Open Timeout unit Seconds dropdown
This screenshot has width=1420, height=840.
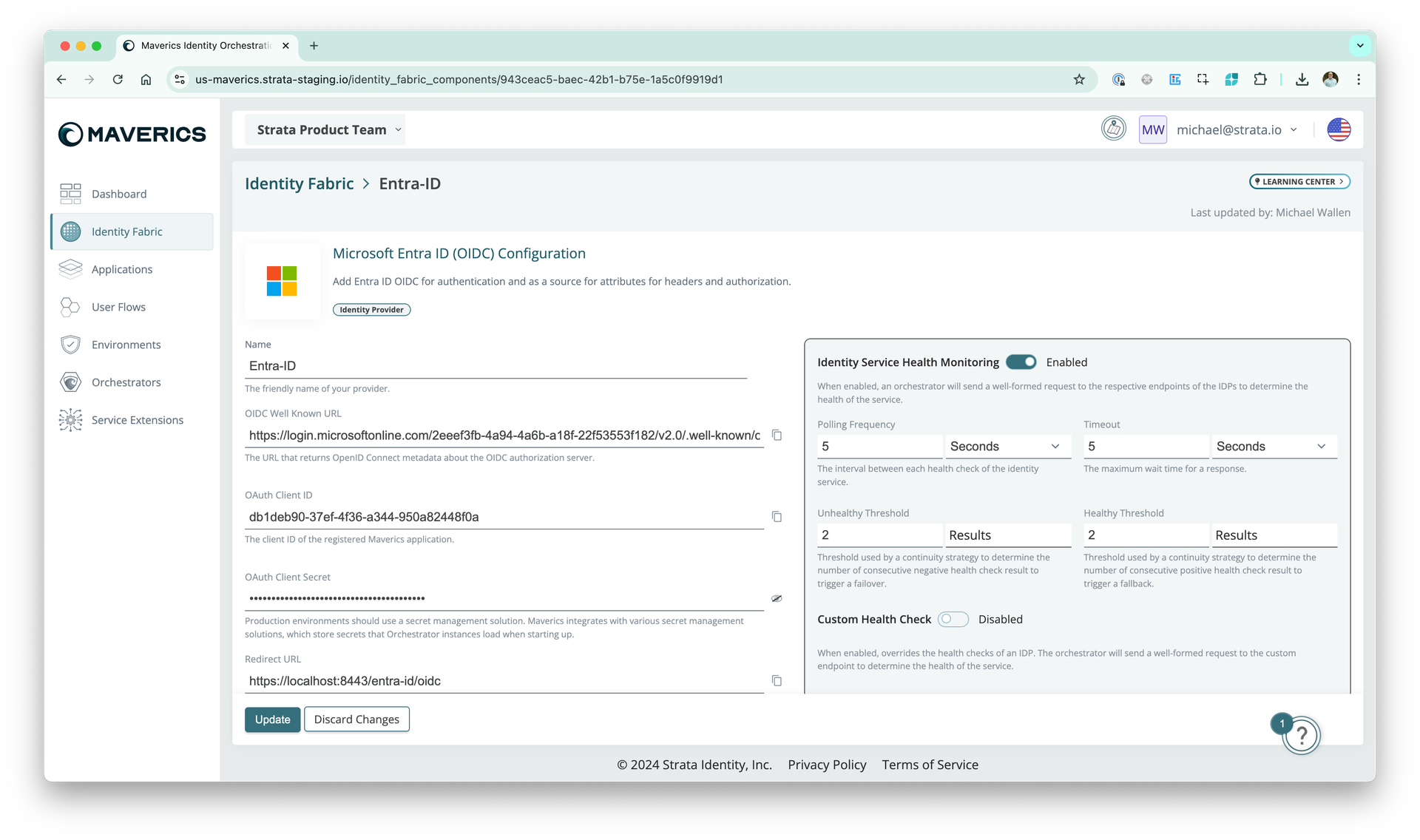coord(1274,446)
